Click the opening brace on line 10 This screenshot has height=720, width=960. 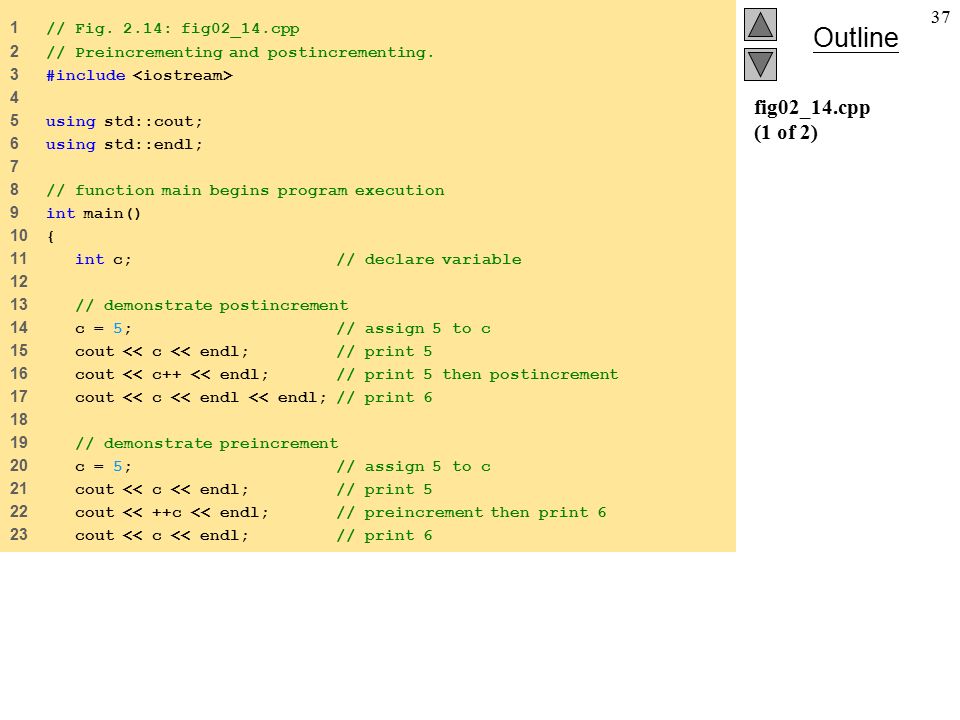pyautogui.click(x=50, y=236)
